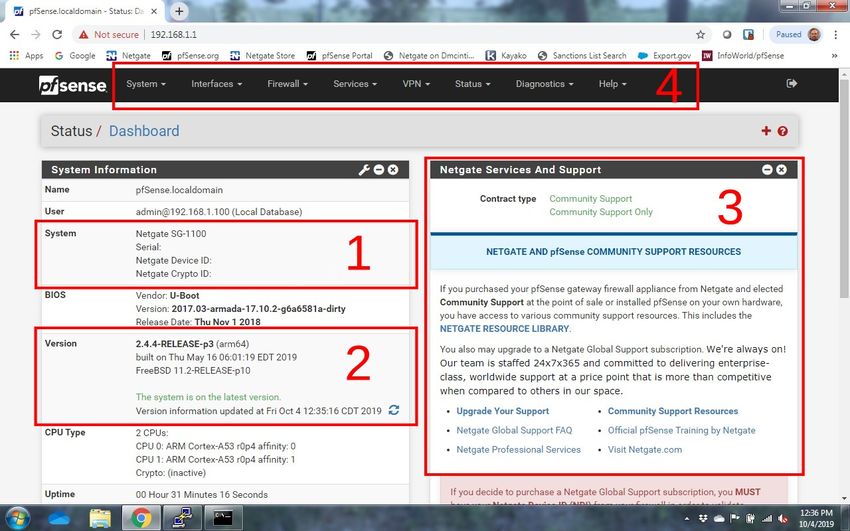Open Netgate bookmark

pyautogui.click(x=128, y=55)
